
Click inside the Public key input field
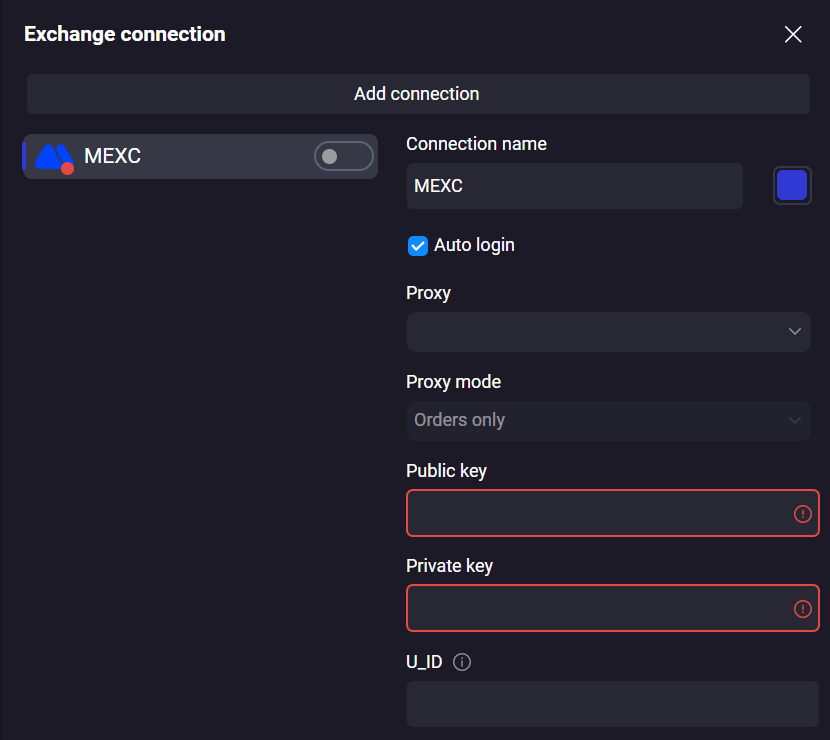click(600, 513)
